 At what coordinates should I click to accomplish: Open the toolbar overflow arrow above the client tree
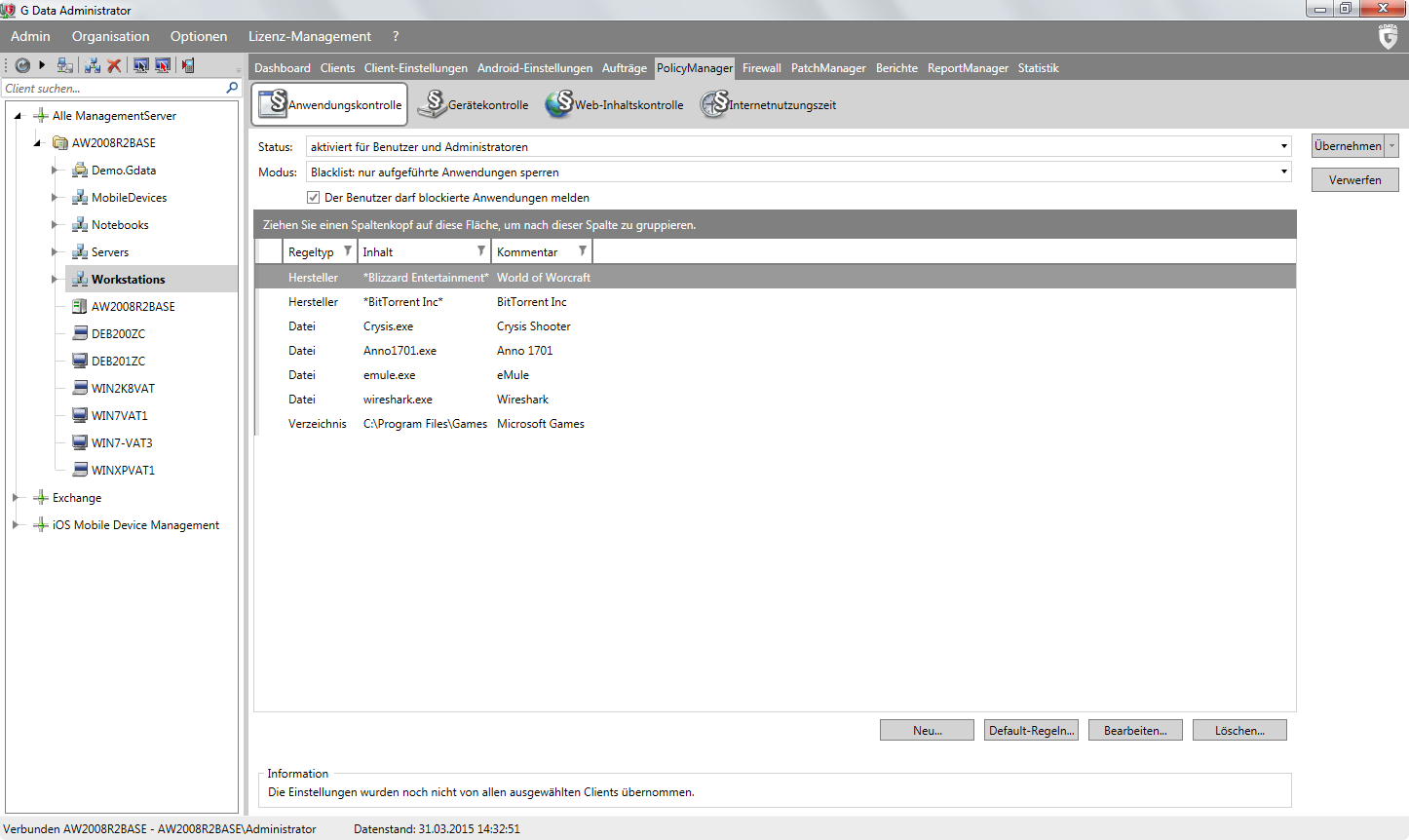(x=239, y=69)
